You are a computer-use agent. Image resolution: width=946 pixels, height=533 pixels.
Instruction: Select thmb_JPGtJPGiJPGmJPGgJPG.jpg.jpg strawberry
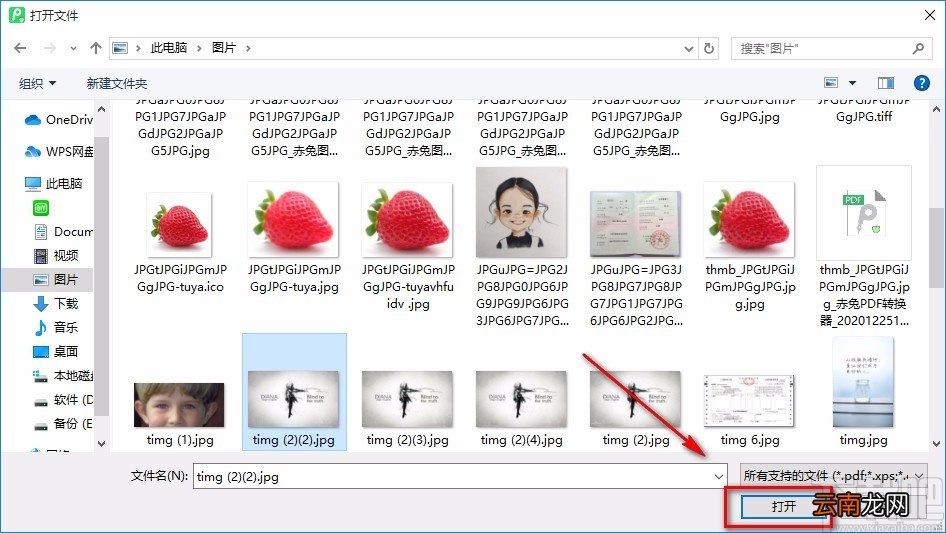749,220
